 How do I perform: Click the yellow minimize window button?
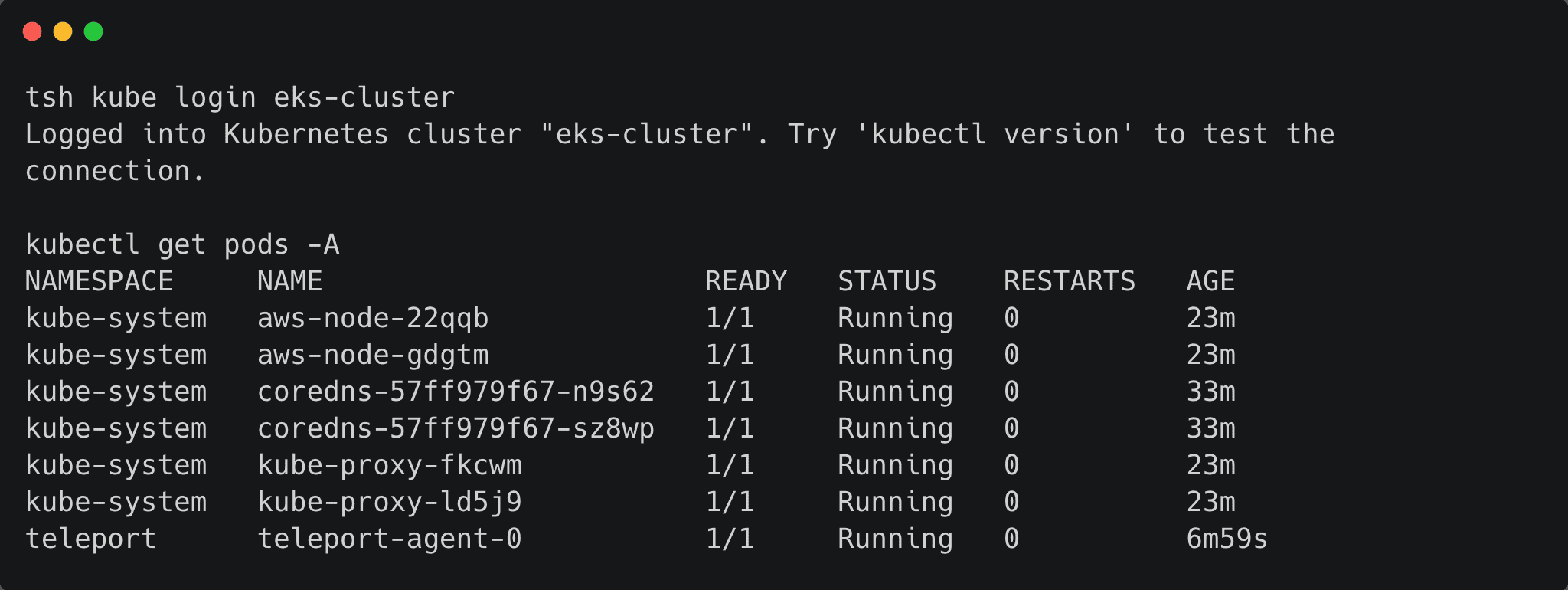[x=63, y=31]
